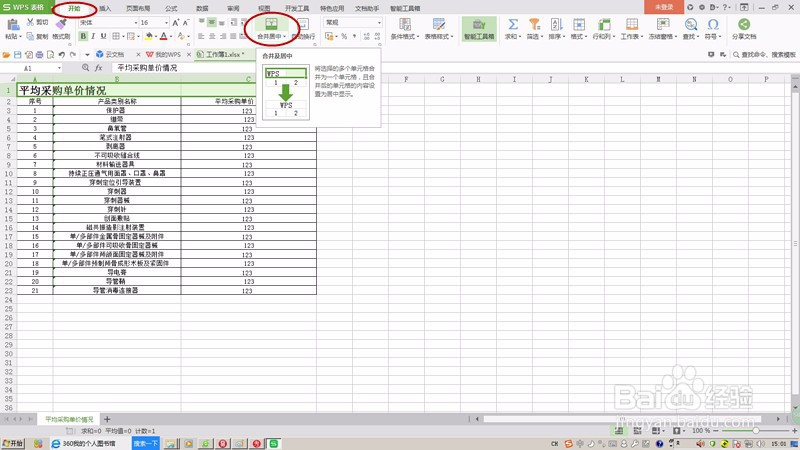The image size is (800, 450).
Task: Click the Paste (粘贴) clipboard icon
Action: point(13,24)
